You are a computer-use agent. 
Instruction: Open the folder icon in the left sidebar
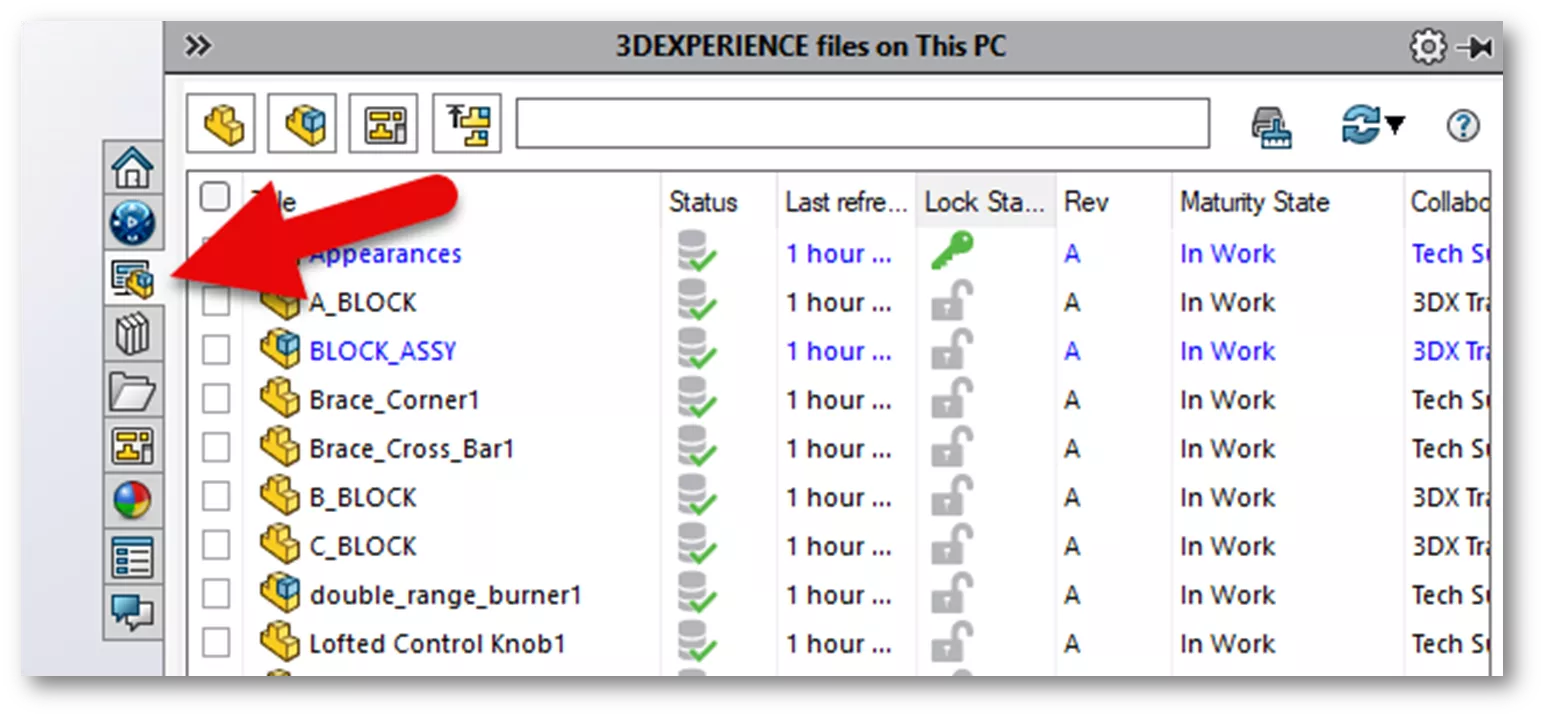click(135, 392)
